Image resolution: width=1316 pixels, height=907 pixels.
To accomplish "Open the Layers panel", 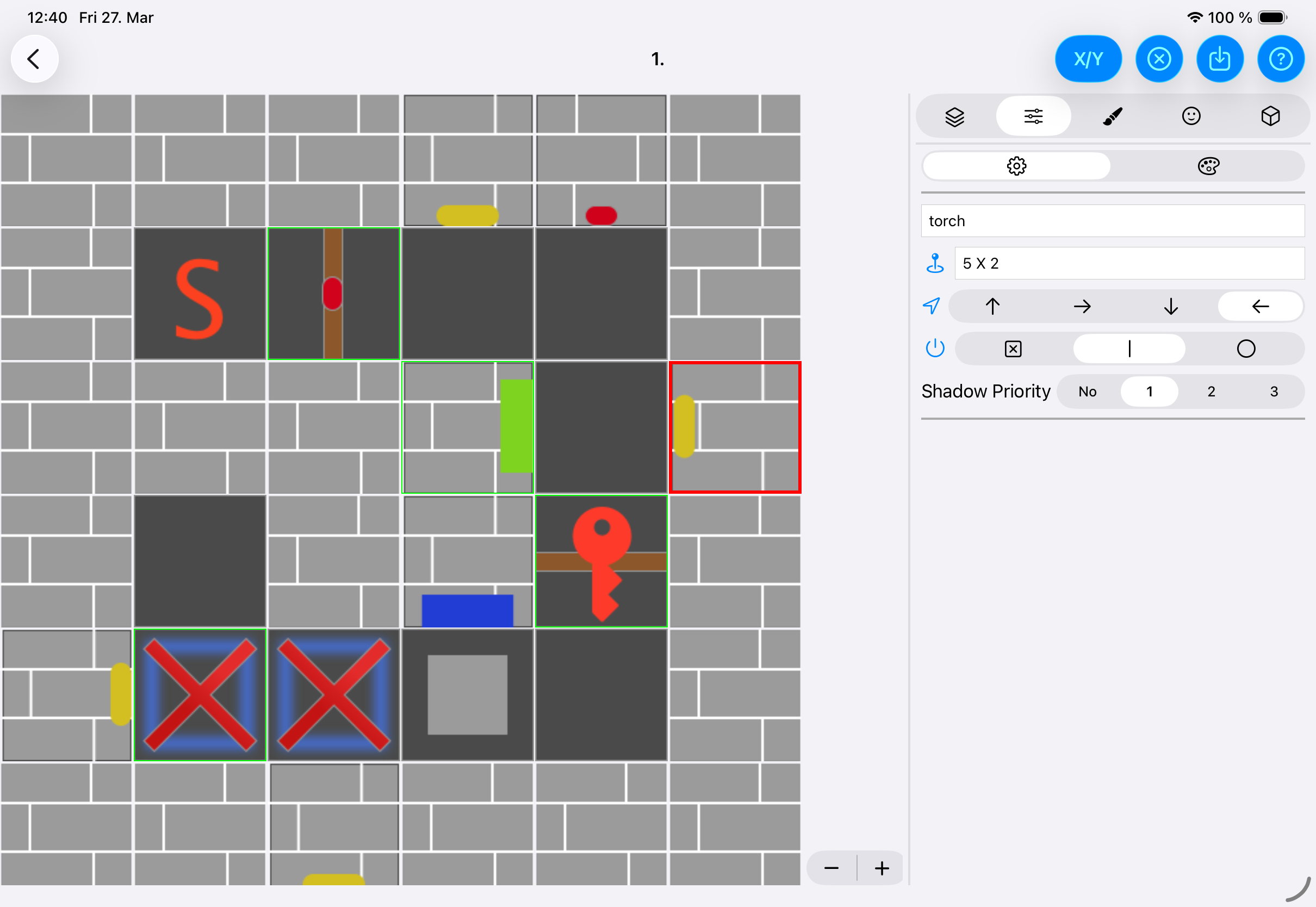I will (954, 115).
